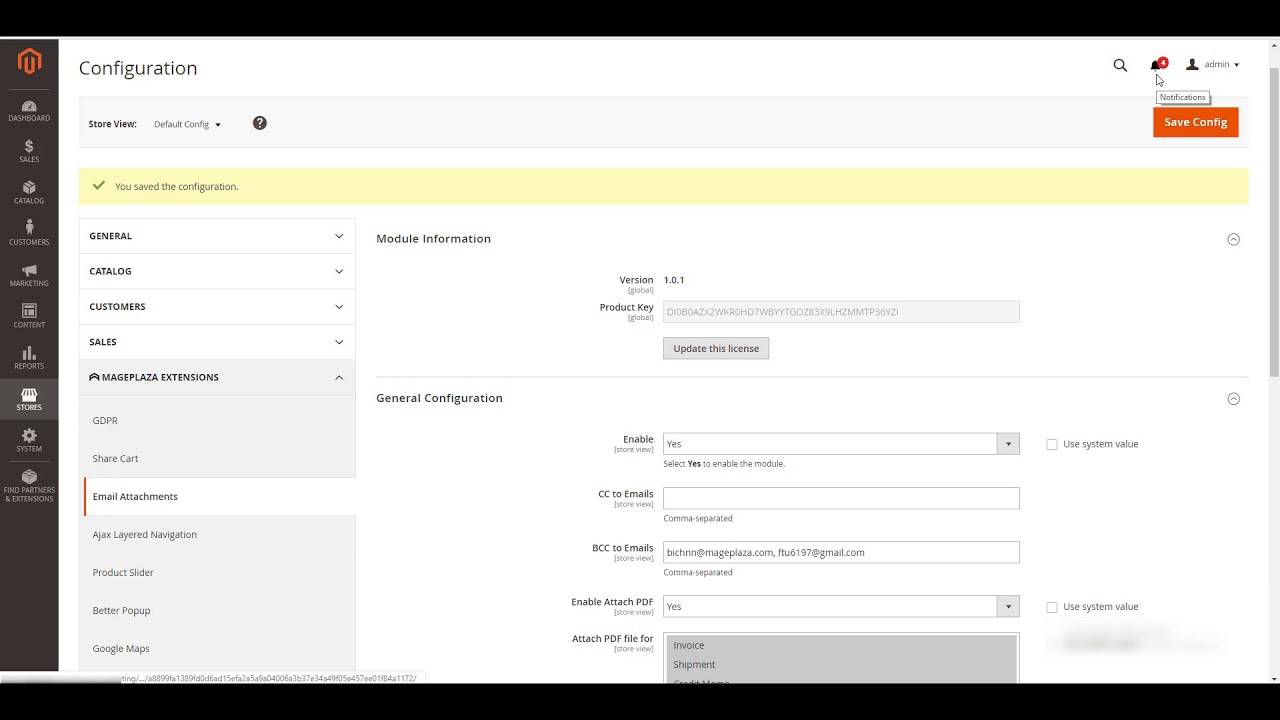Click the help question mark icon
Screen dimensions: 1280x720
click(x=260, y=123)
